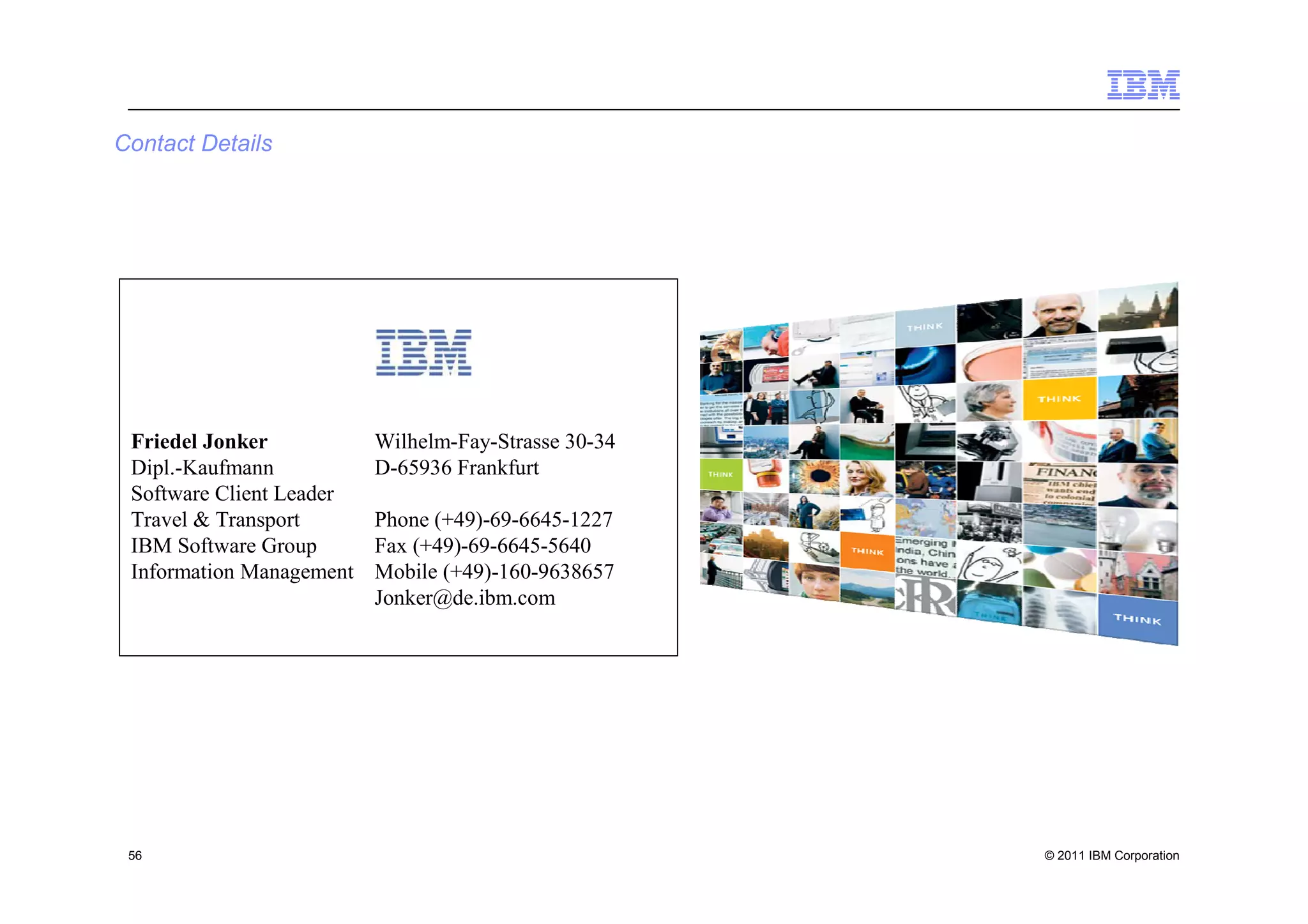The image size is (1308, 924).
Task: Click the 'Dipl.-Kaufmann' line
Action: point(202,467)
